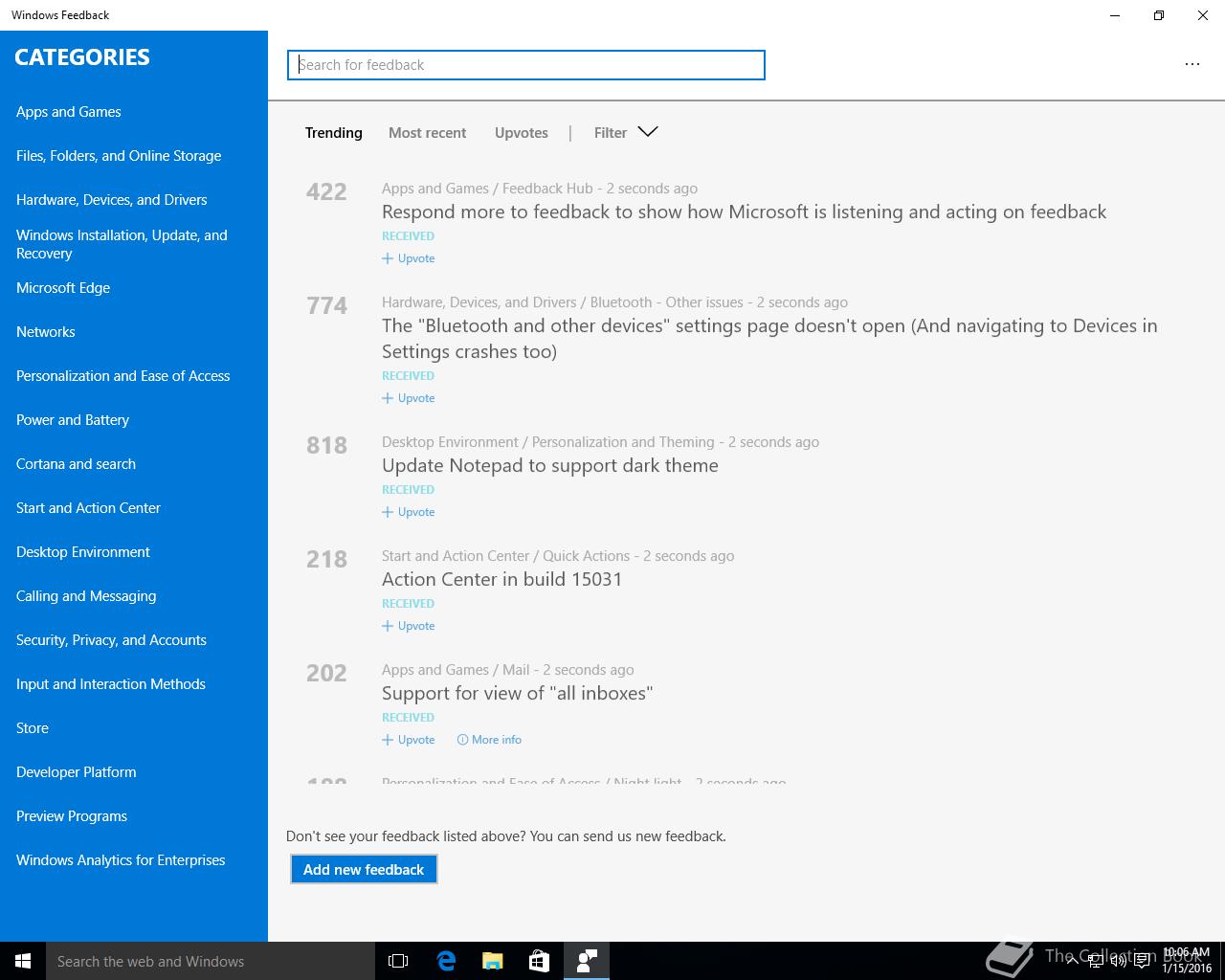Select Input and Interaction Methods category
1225x980 pixels.
111,684
